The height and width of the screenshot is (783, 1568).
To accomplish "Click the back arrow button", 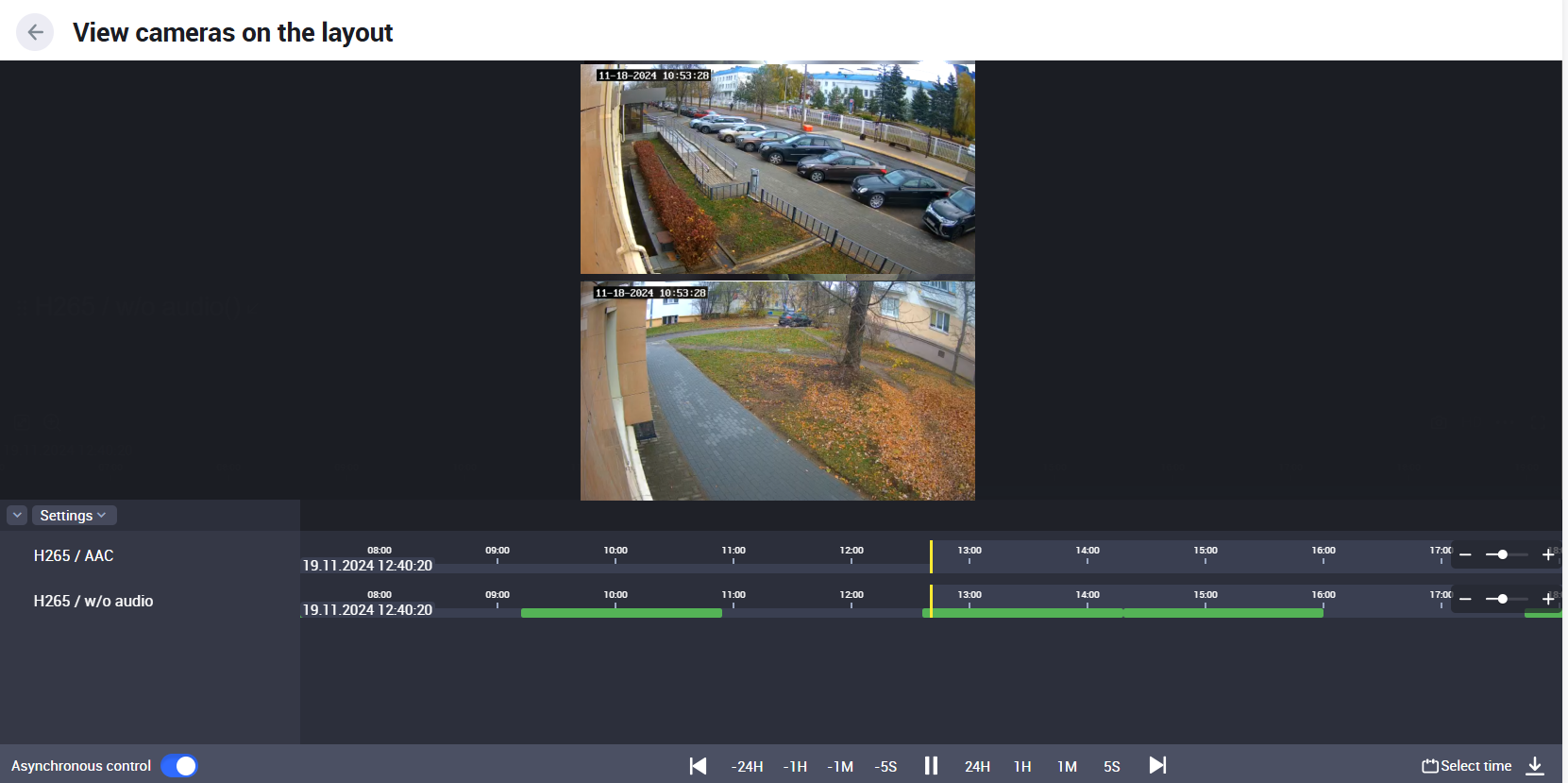I will (x=35, y=32).
